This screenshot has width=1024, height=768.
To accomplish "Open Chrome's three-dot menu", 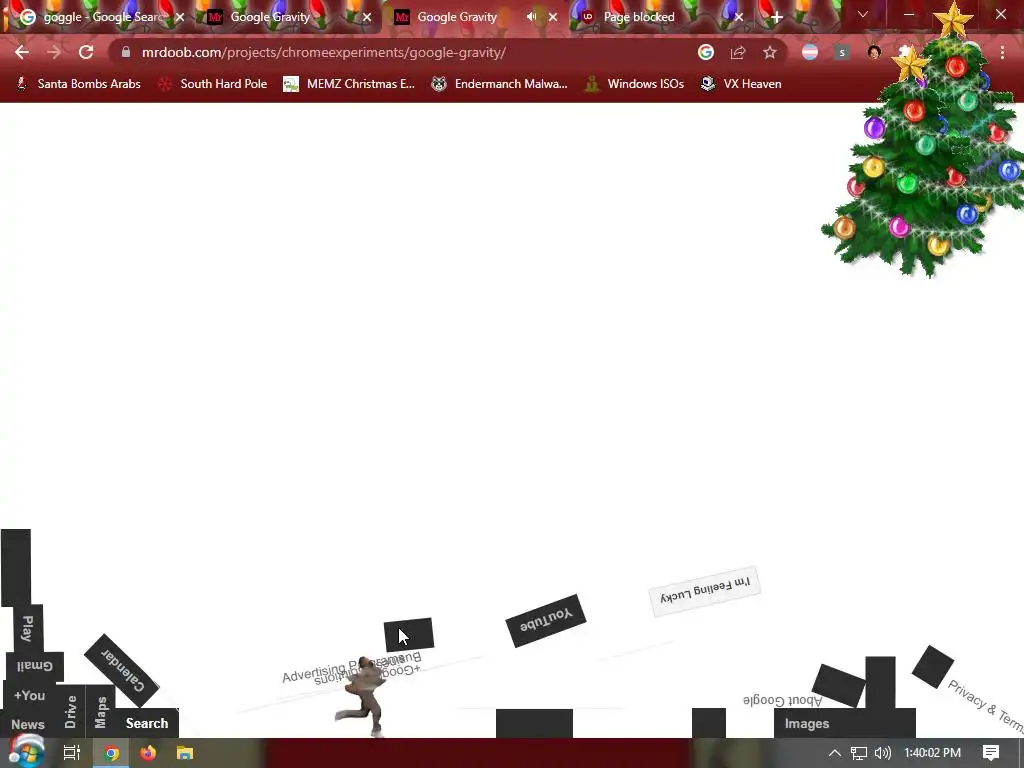I will [x=1002, y=52].
